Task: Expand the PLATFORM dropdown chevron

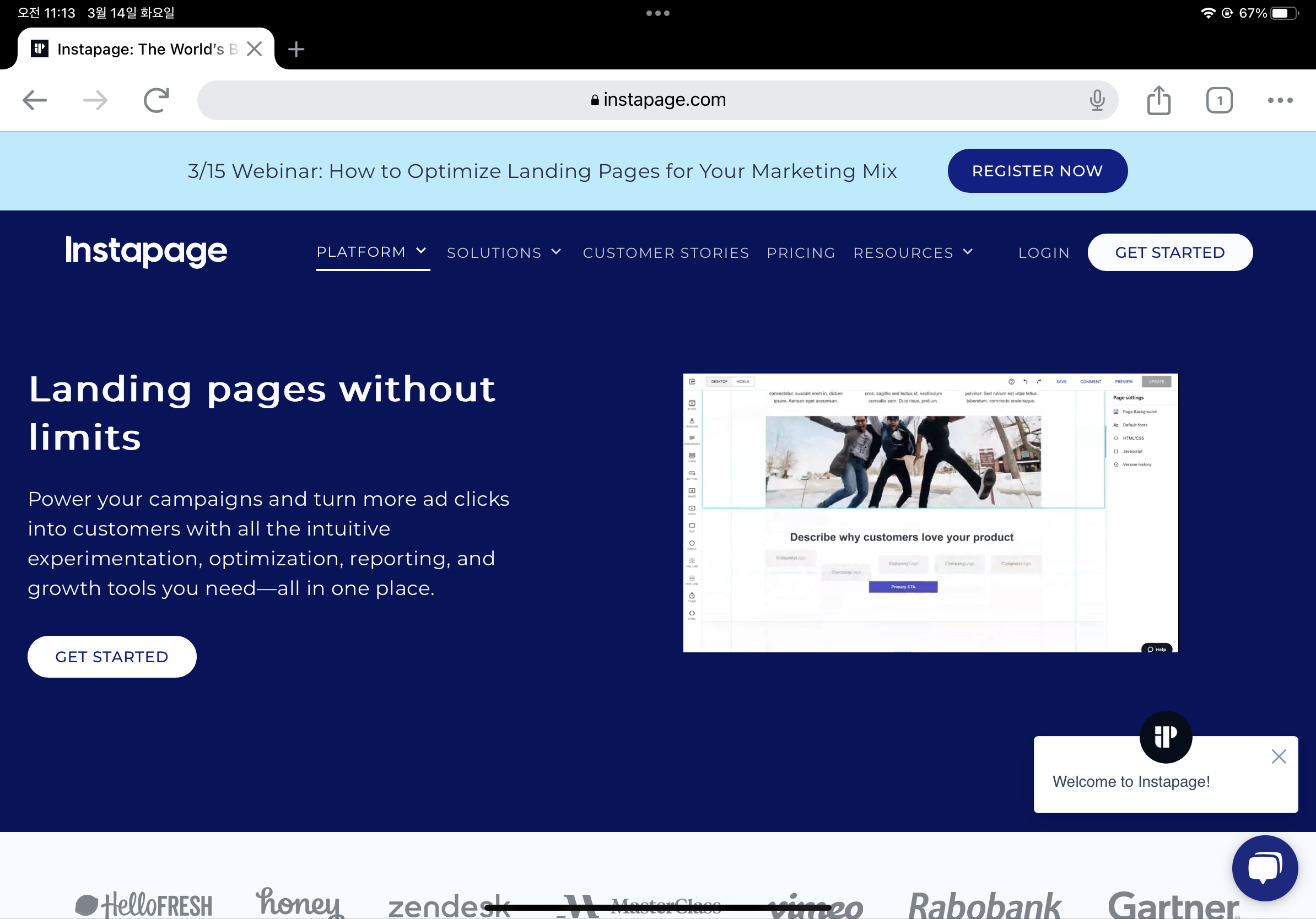Action: [x=420, y=251]
